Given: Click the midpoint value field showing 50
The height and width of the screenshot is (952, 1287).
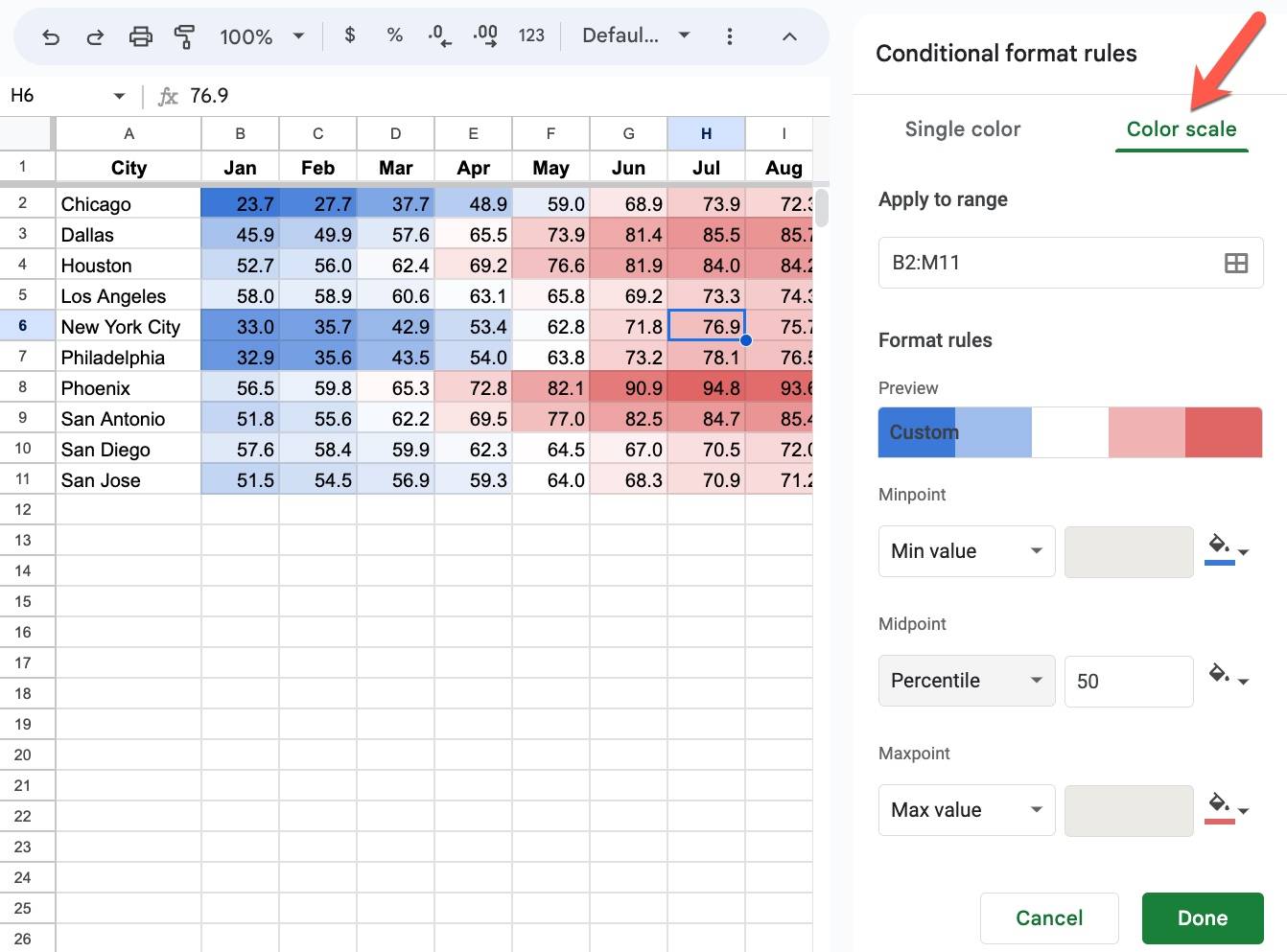Looking at the screenshot, I should 1128,681.
